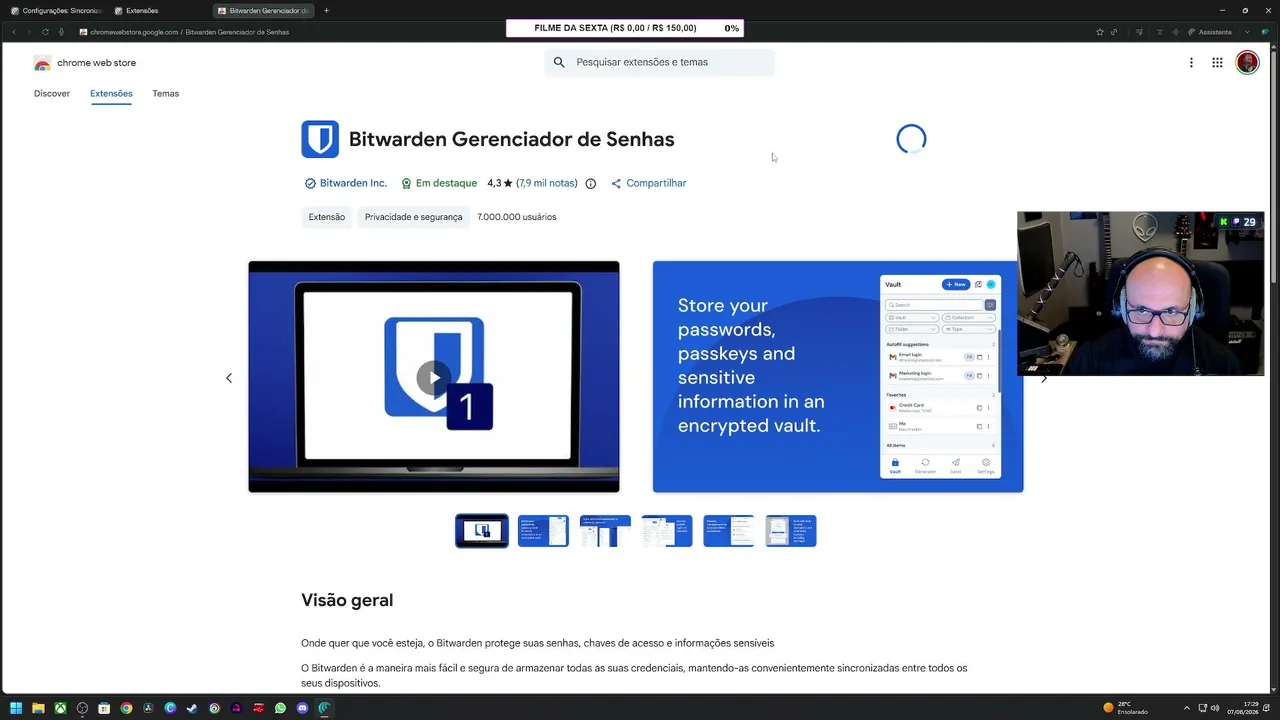
Task: Click the Em destaque badge
Action: pyautogui.click(x=439, y=184)
